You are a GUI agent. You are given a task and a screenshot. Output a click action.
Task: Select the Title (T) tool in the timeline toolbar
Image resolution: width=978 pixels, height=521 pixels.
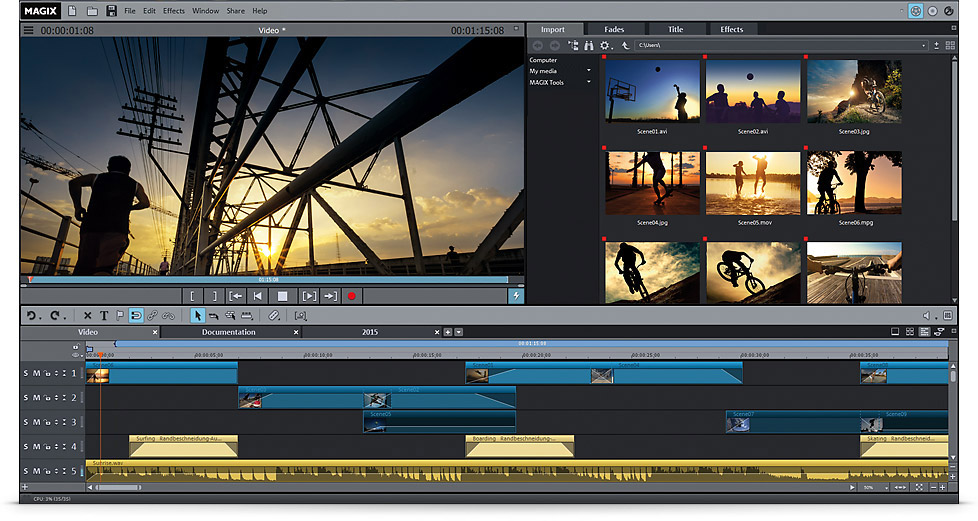(x=103, y=315)
